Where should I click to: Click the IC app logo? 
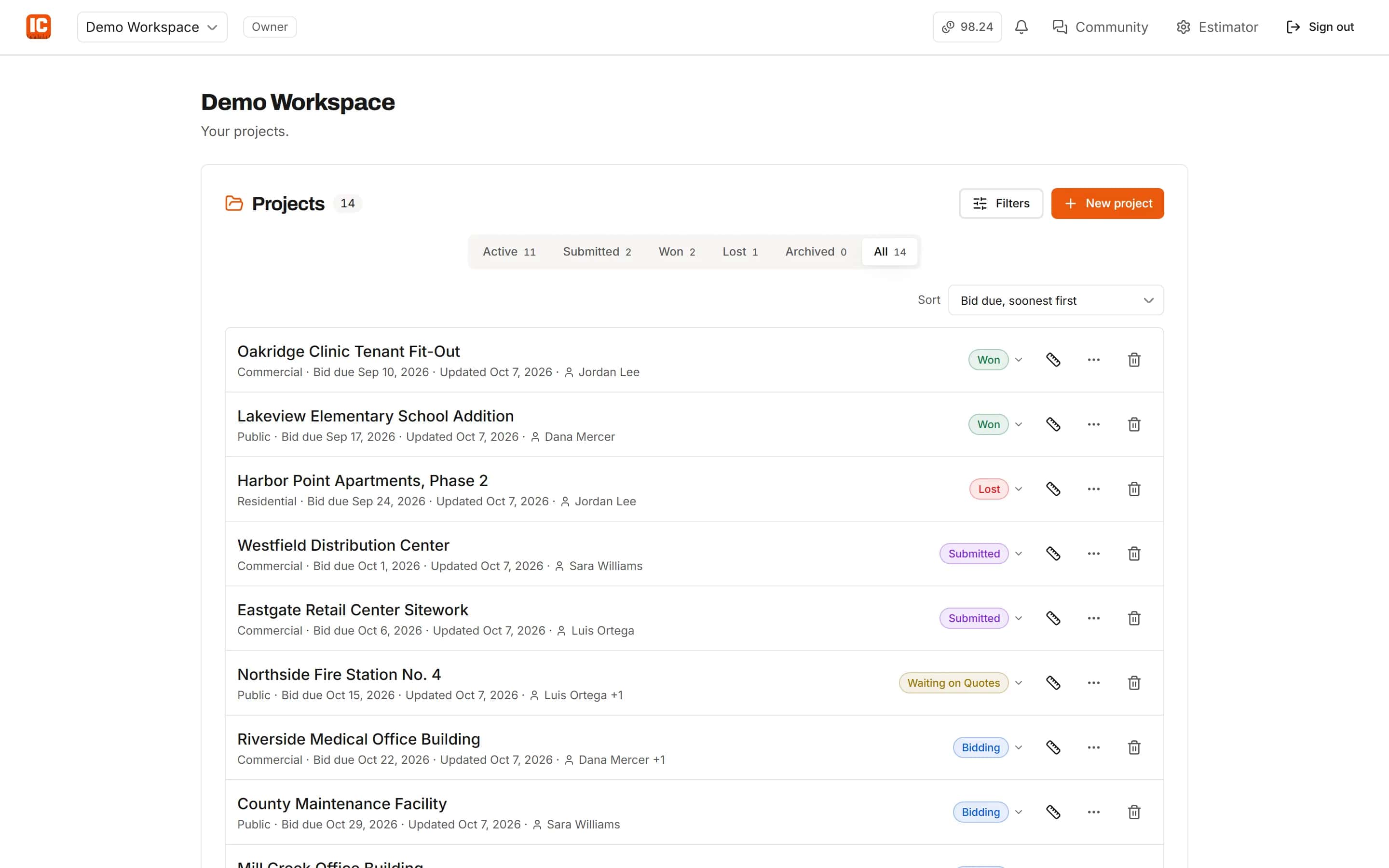(39, 27)
